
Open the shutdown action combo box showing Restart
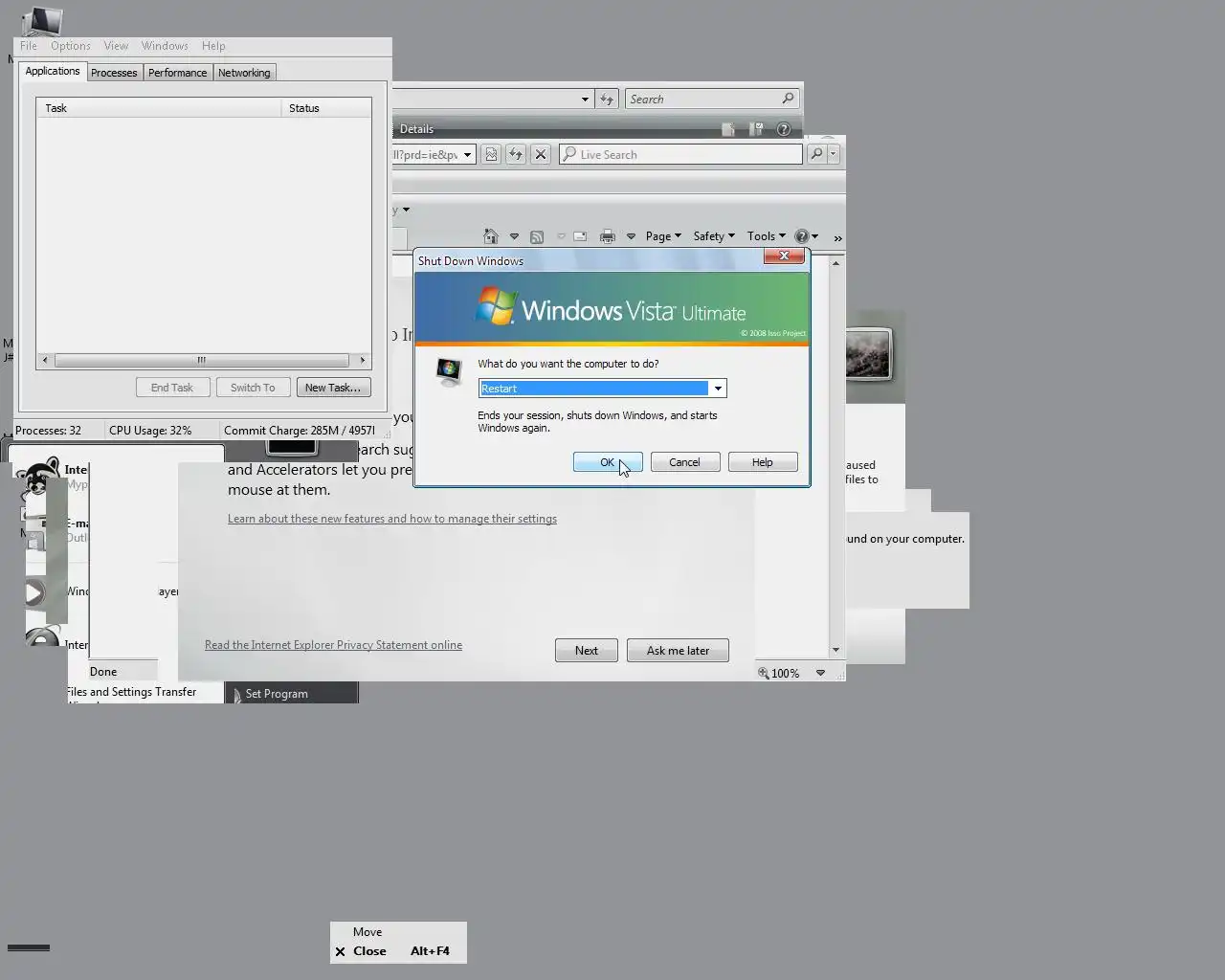(602, 388)
